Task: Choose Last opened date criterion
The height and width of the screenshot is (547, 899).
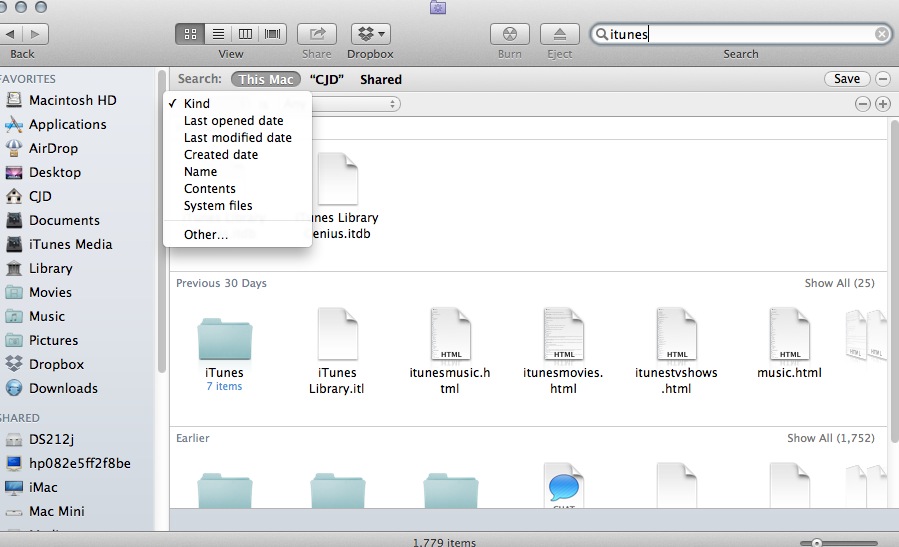Action: tap(237, 120)
